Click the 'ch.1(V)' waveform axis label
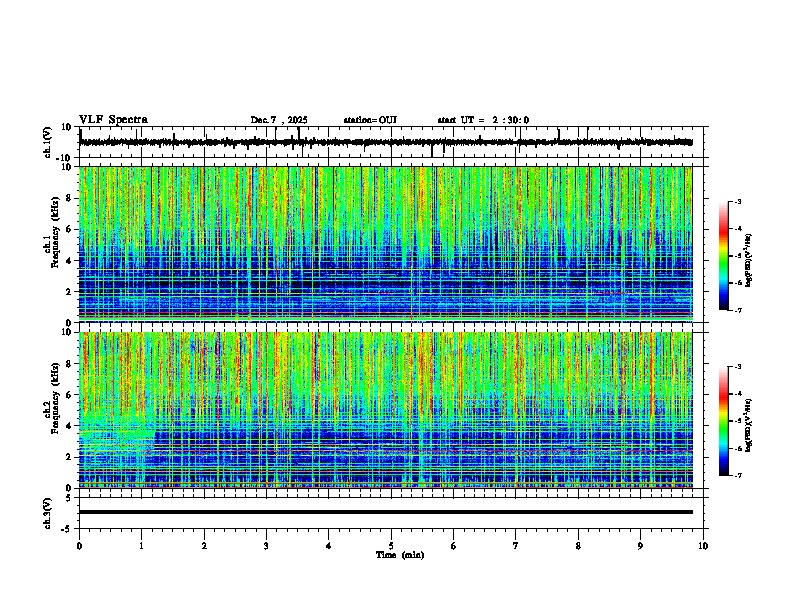The width and height of the screenshot is (792, 612). [48, 142]
